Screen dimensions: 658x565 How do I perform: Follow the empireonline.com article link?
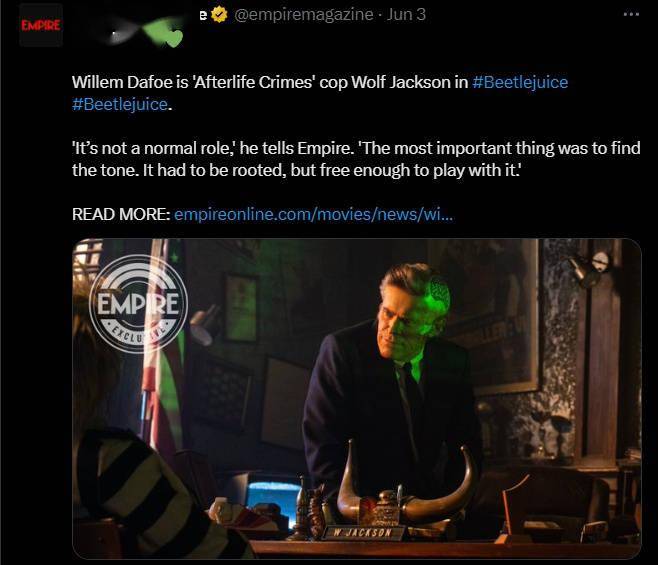point(313,214)
